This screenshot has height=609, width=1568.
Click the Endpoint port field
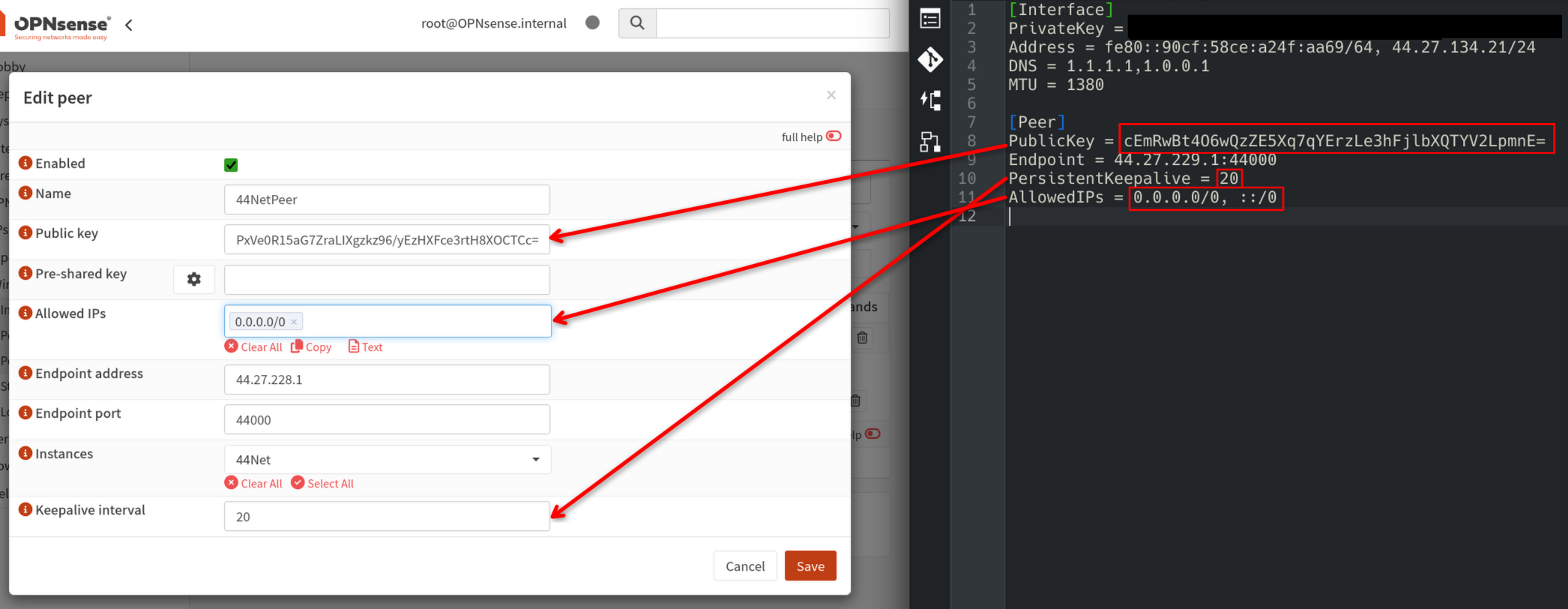387,419
